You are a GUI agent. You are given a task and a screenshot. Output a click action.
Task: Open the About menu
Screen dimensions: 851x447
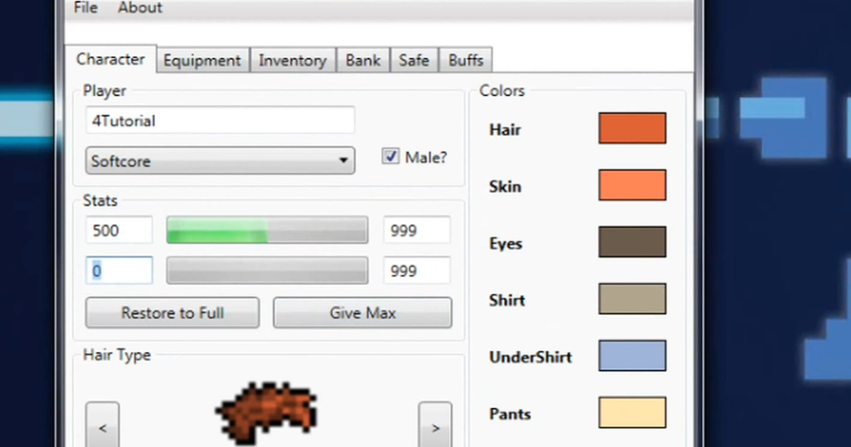point(140,8)
